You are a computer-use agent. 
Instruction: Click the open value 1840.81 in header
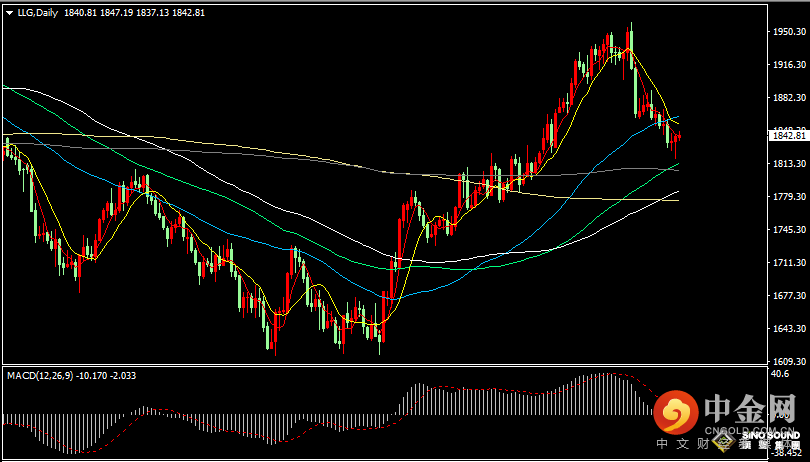[83, 11]
